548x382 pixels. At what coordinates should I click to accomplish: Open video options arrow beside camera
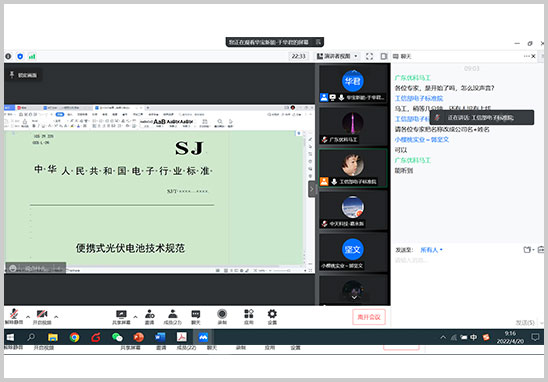56,317
